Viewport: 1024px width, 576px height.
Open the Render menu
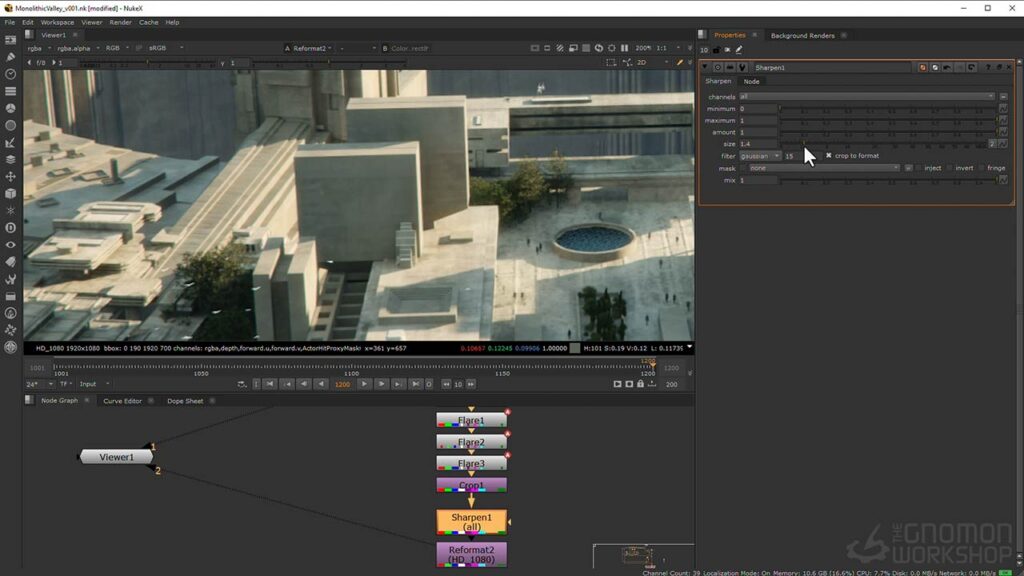tap(120, 22)
